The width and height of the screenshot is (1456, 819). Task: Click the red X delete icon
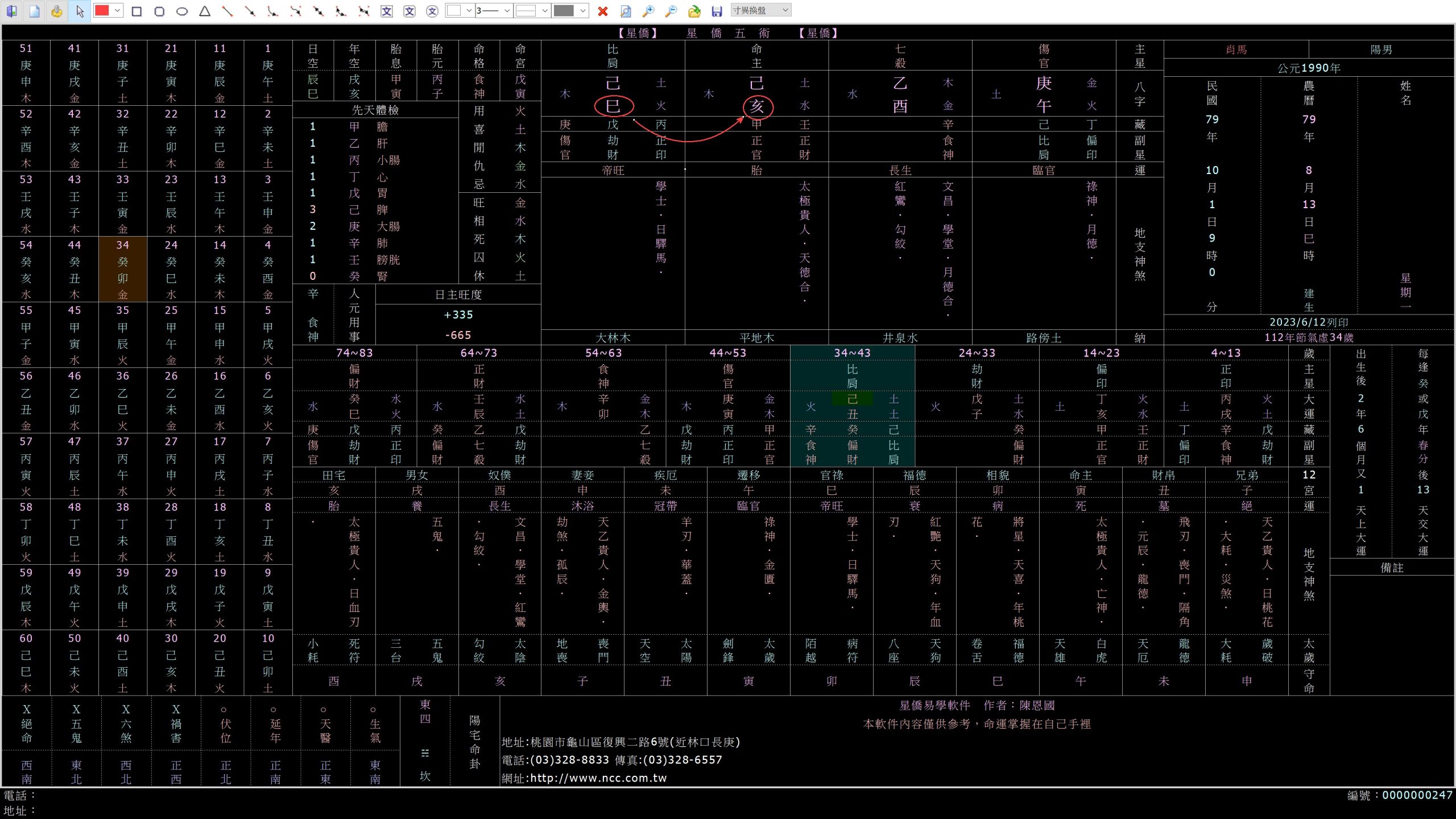[x=603, y=11]
